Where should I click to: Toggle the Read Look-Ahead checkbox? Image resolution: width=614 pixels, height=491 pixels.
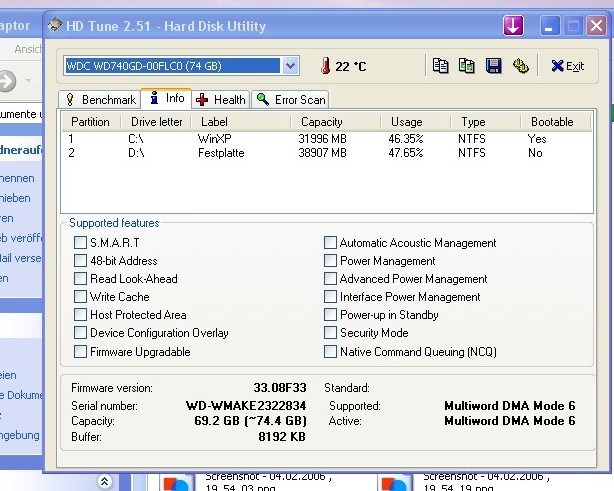click(80, 278)
